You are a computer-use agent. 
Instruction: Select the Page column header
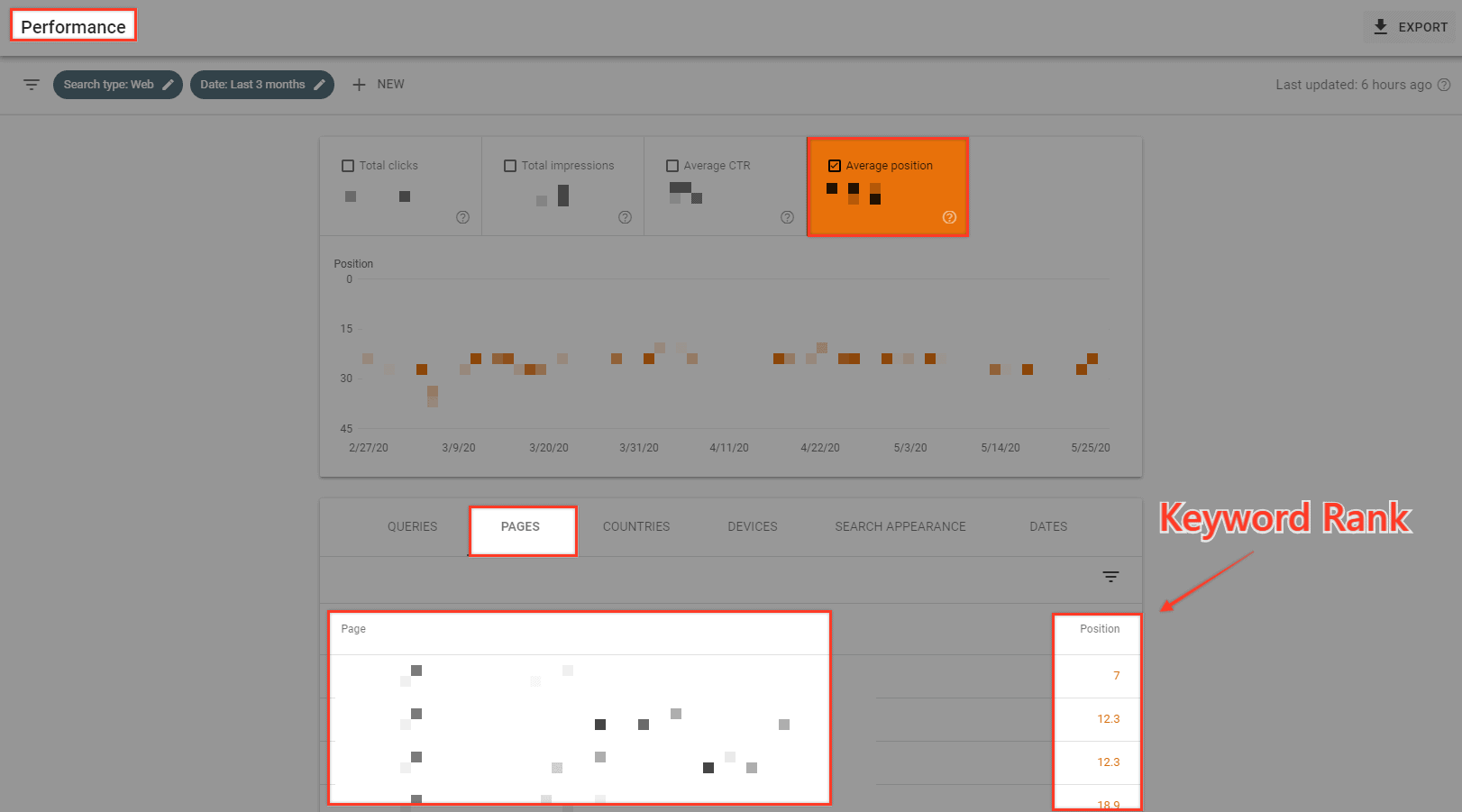353,629
